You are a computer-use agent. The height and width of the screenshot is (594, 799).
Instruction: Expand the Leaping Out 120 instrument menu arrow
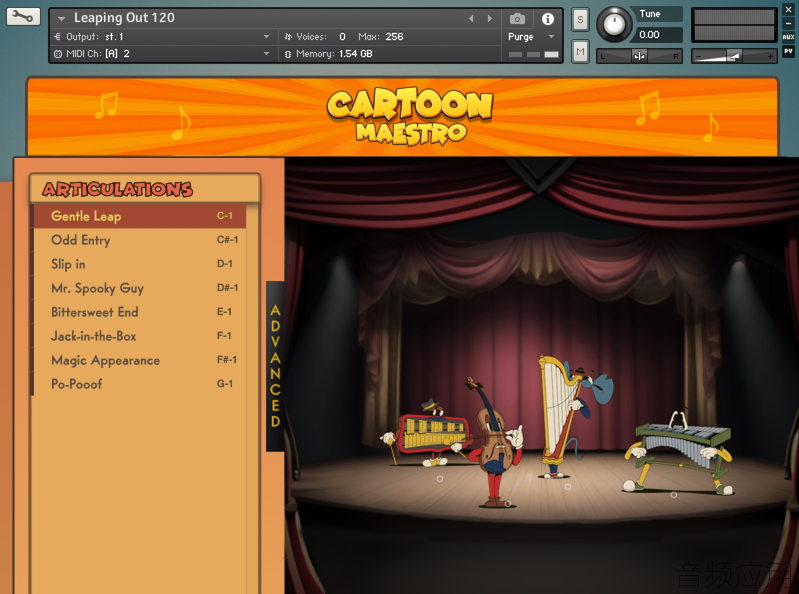[x=62, y=19]
